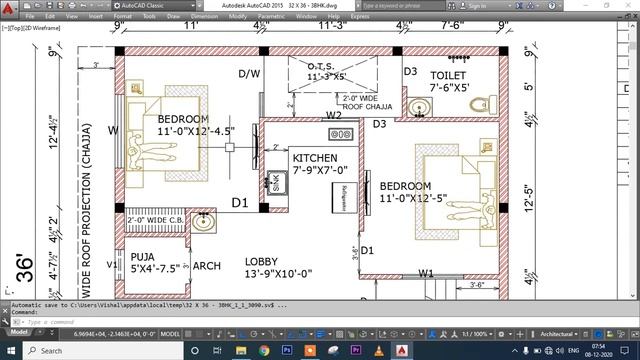Open the Parametric menu
The width and height of the screenshot is (640, 360).
pos(271,16)
